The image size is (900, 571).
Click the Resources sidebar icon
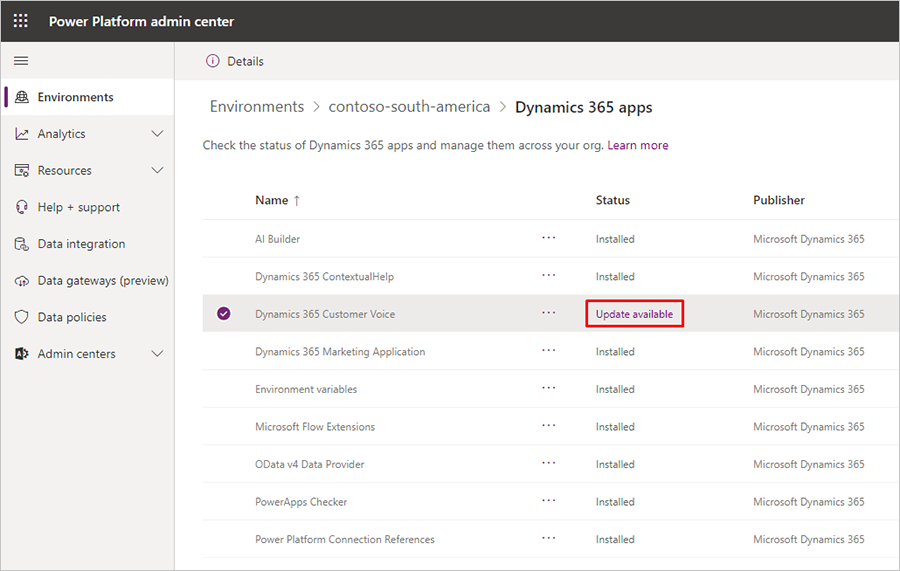[x=22, y=170]
